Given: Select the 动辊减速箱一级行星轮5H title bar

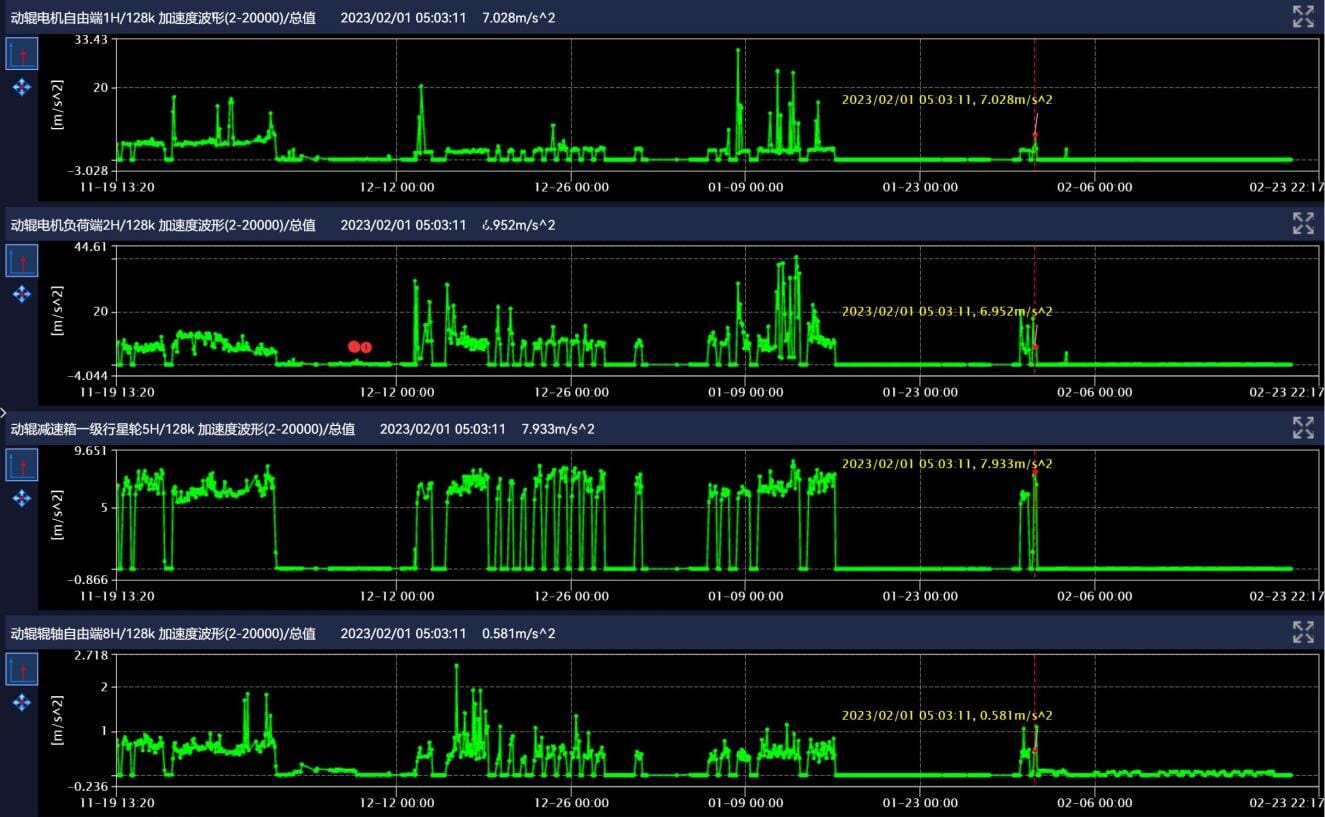Looking at the screenshot, I should coord(182,429).
